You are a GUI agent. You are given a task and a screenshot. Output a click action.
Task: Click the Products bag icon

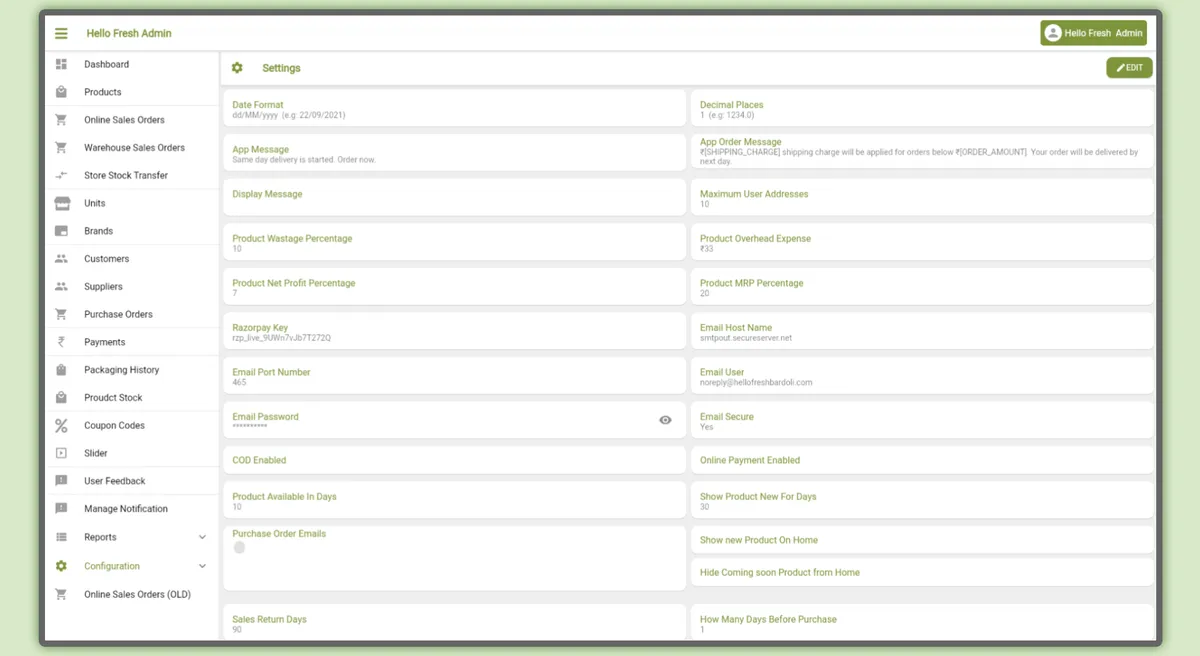(61, 92)
